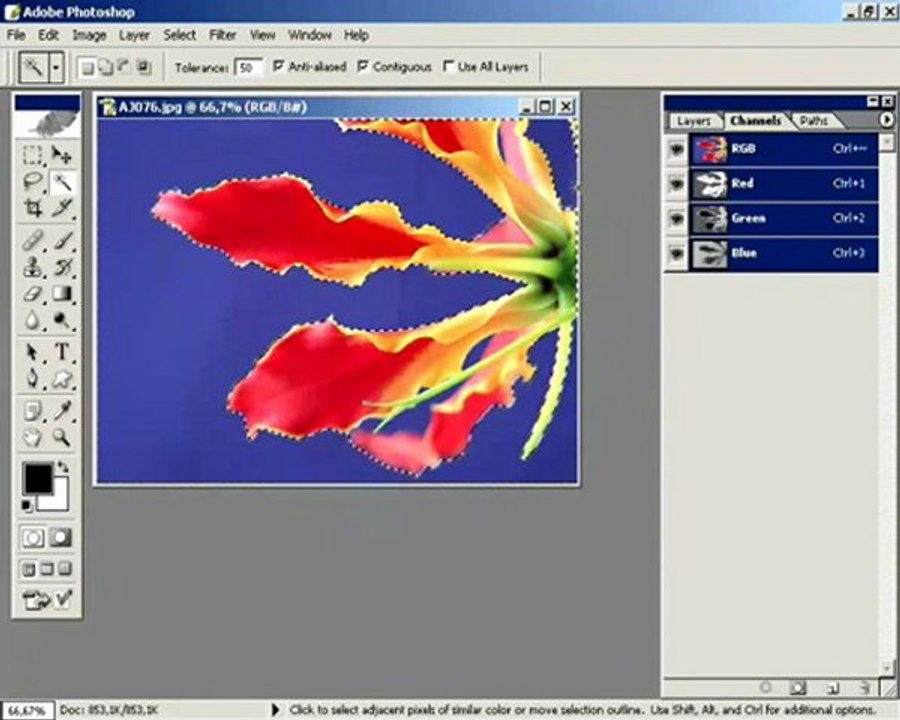Viewport: 900px width, 720px height.
Task: Disable the Anti-aliased checkbox
Action: click(278, 67)
